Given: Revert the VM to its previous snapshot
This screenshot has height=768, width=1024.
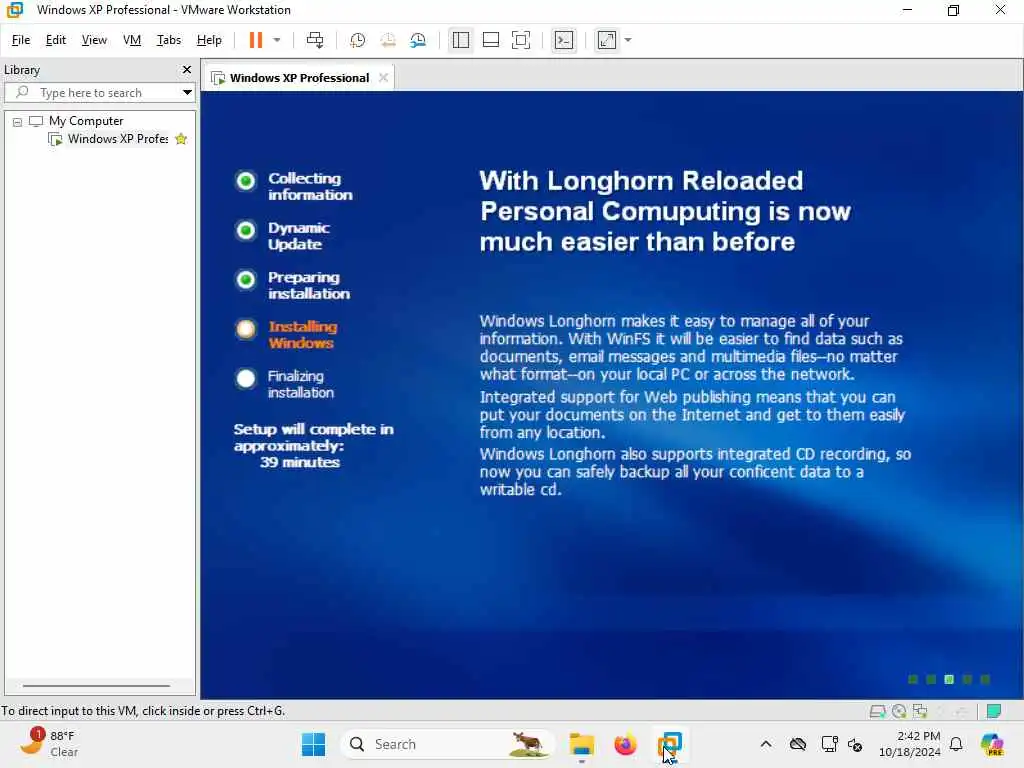Looking at the screenshot, I should click(388, 40).
